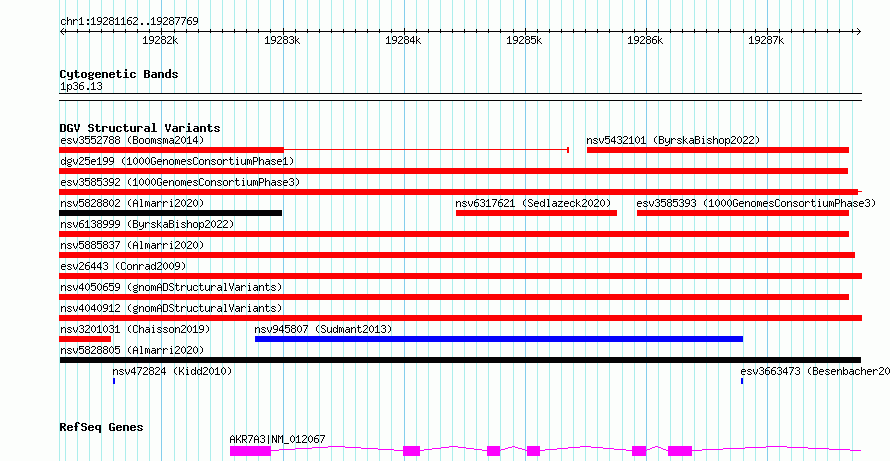The height and width of the screenshot is (461, 890).
Task: Click label 'esv26443 (Conrad2009)'
Action: 123,266
